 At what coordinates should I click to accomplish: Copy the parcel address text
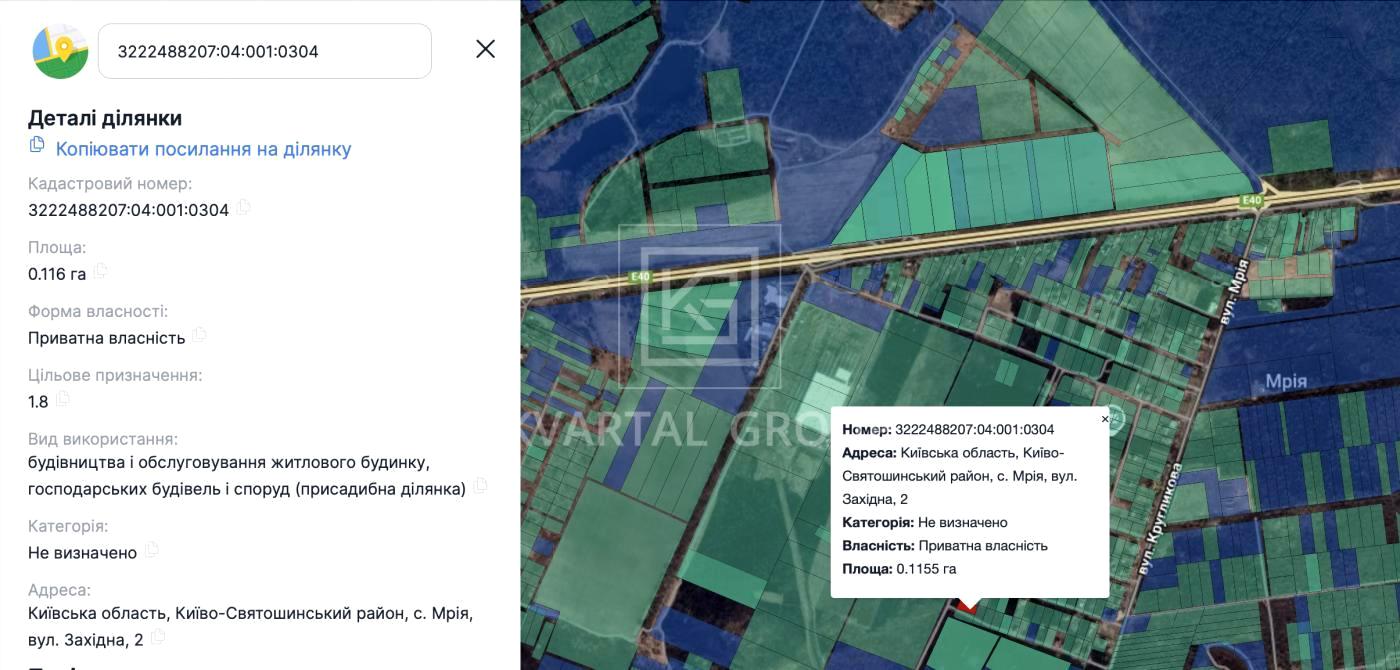[x=158, y=637]
